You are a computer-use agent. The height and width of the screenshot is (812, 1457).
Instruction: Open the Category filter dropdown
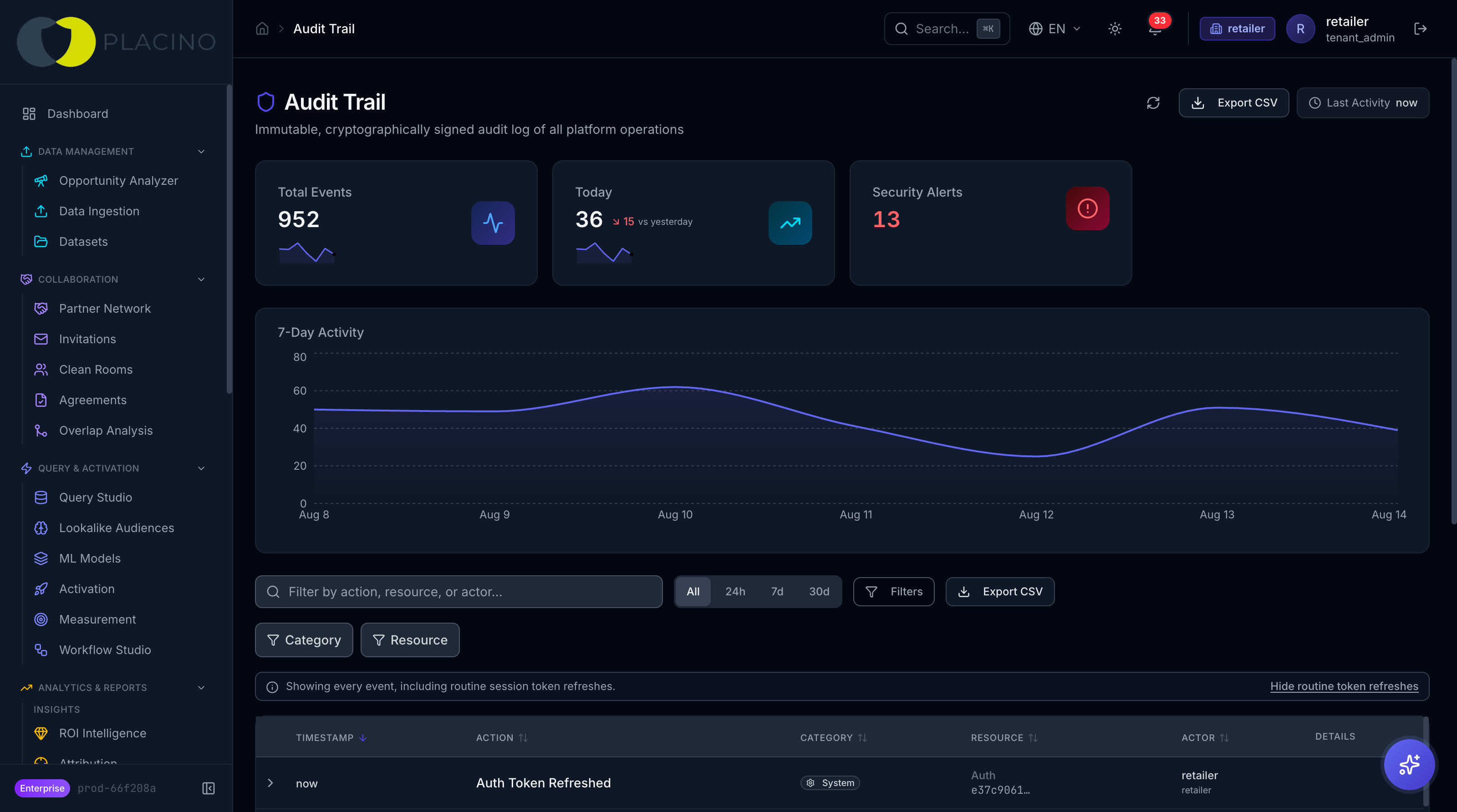[x=304, y=639]
